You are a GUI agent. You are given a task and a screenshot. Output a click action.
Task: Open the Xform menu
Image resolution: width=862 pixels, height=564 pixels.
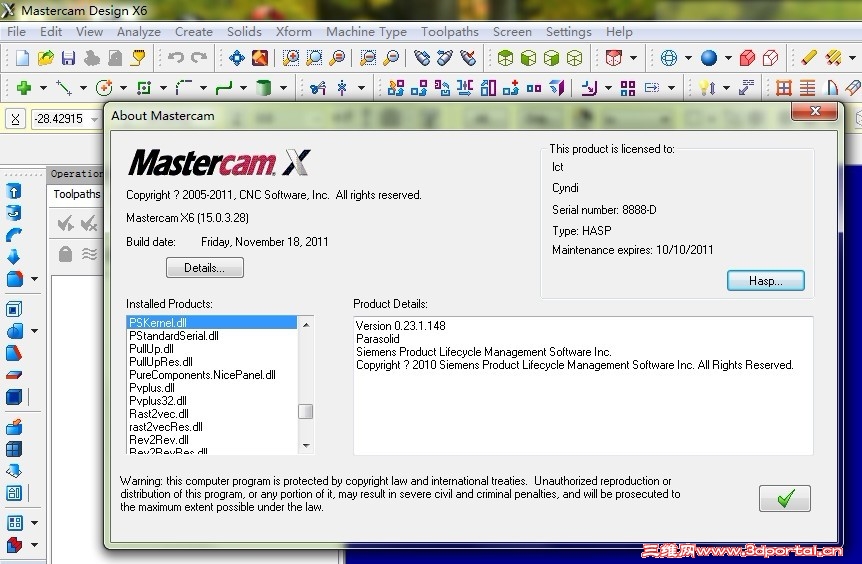[x=294, y=32]
